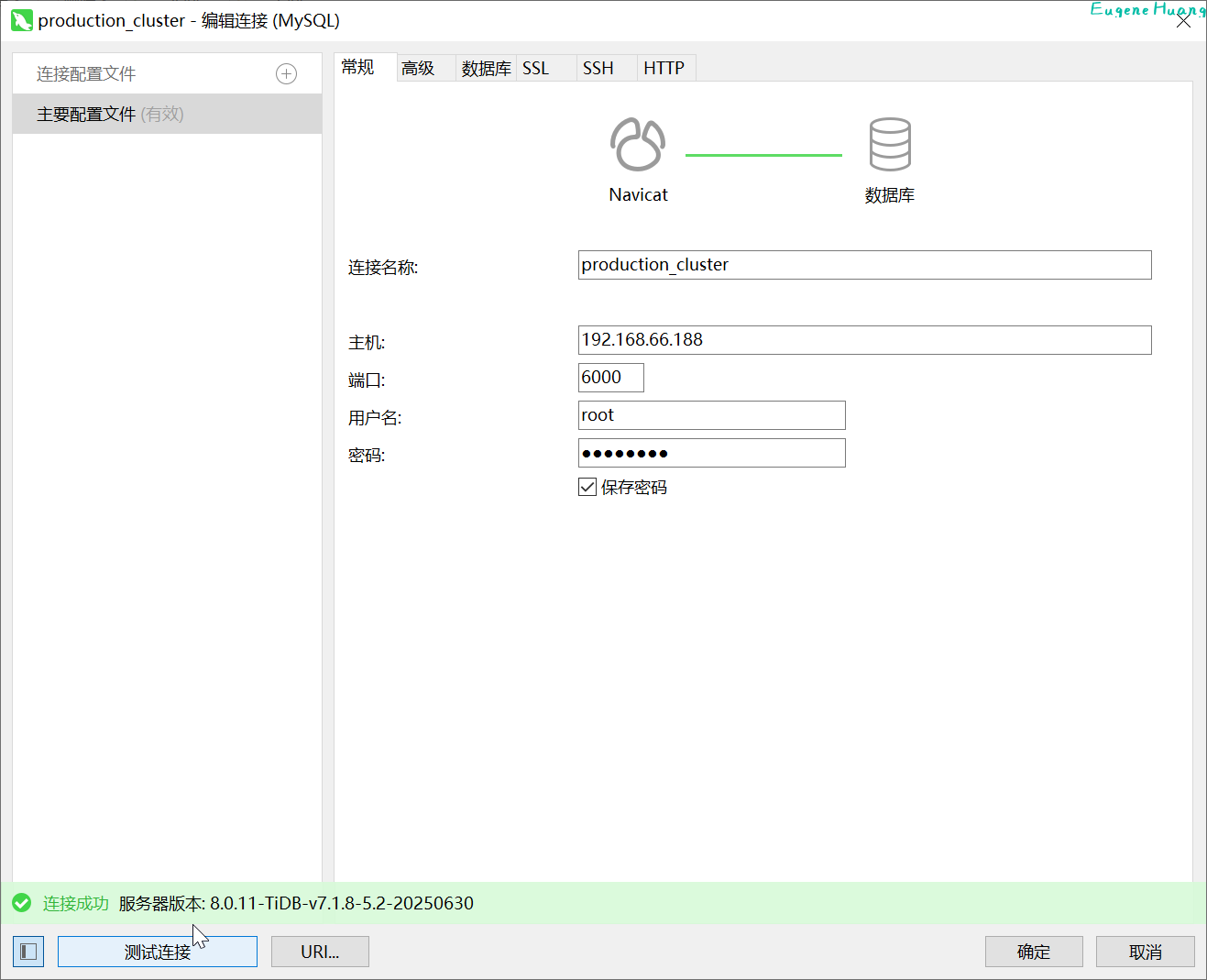This screenshot has width=1207, height=980.
Task: Open the 数据库 tab
Action: click(486, 68)
